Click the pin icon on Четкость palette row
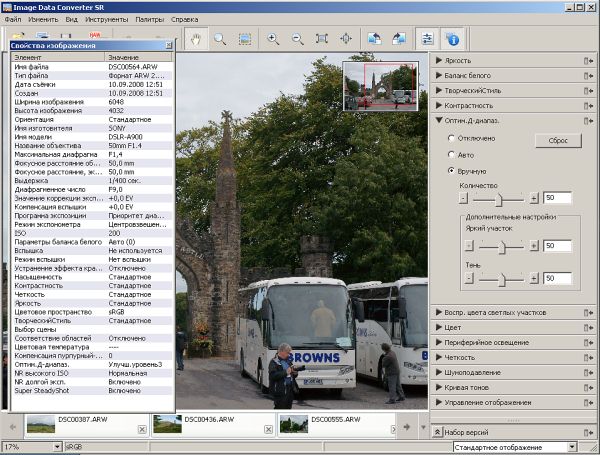The width and height of the screenshot is (600, 455). [x=589, y=358]
